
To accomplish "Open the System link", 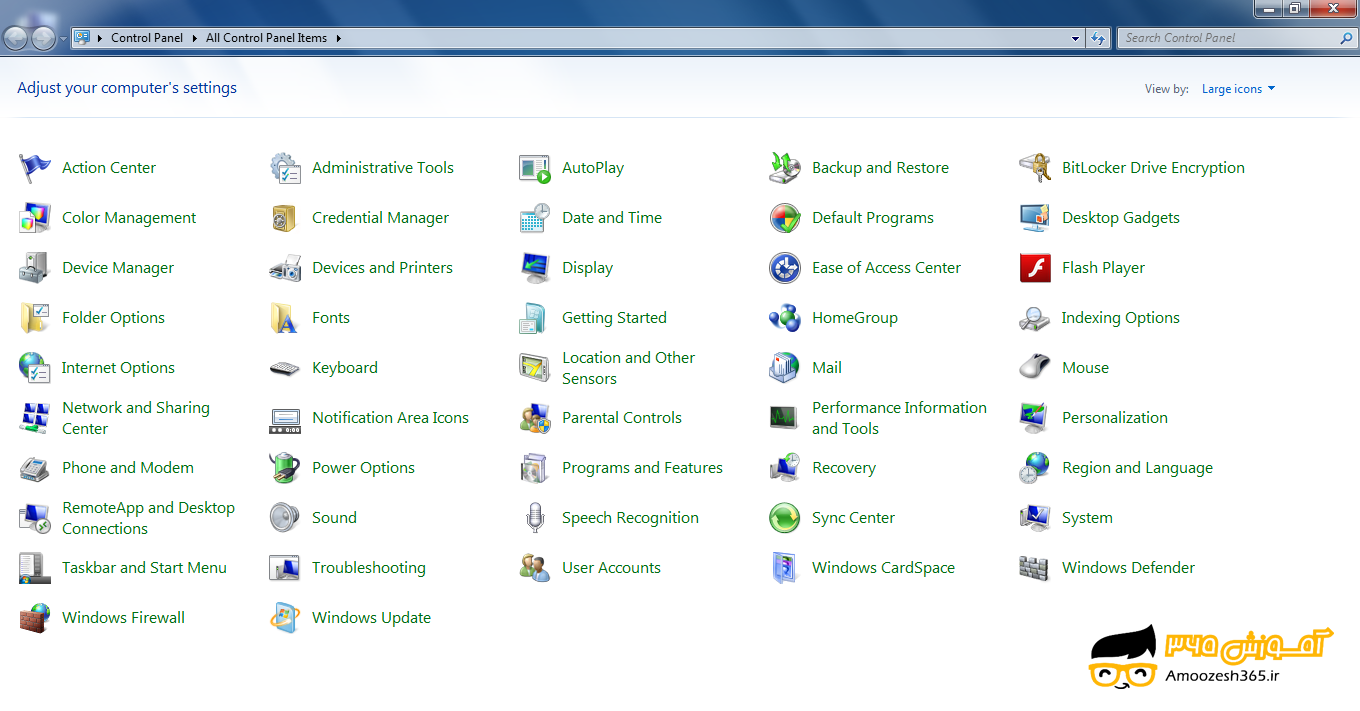I will [1087, 518].
